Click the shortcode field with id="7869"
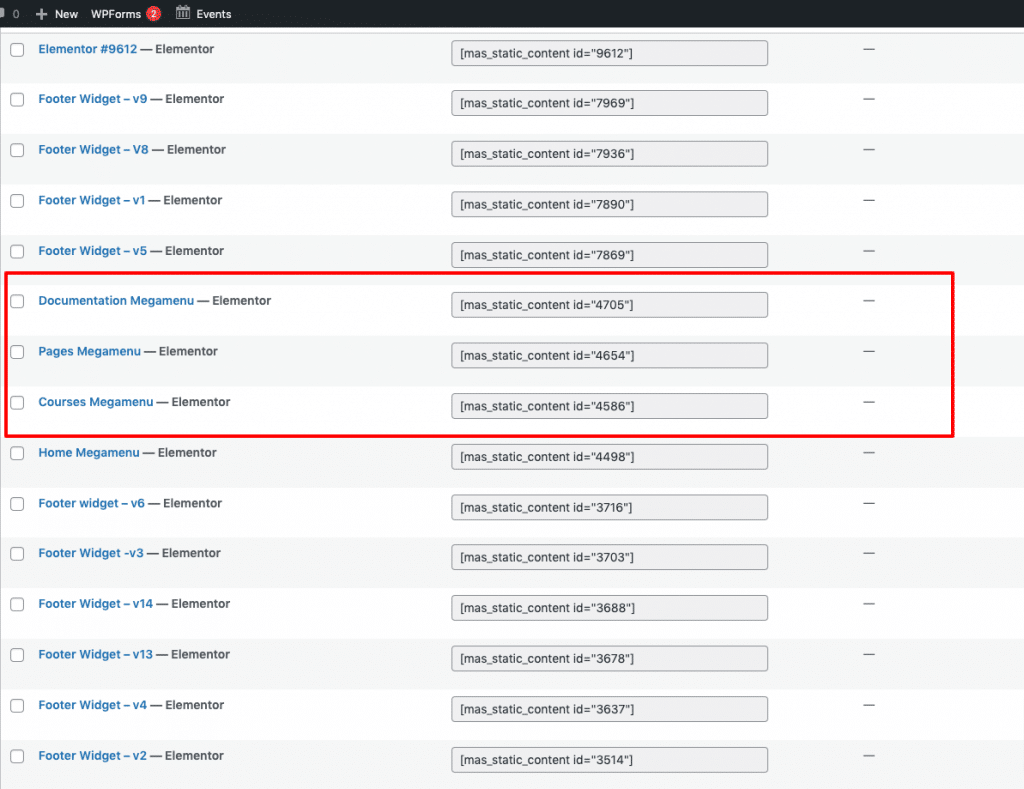This screenshot has width=1024, height=789. point(609,255)
